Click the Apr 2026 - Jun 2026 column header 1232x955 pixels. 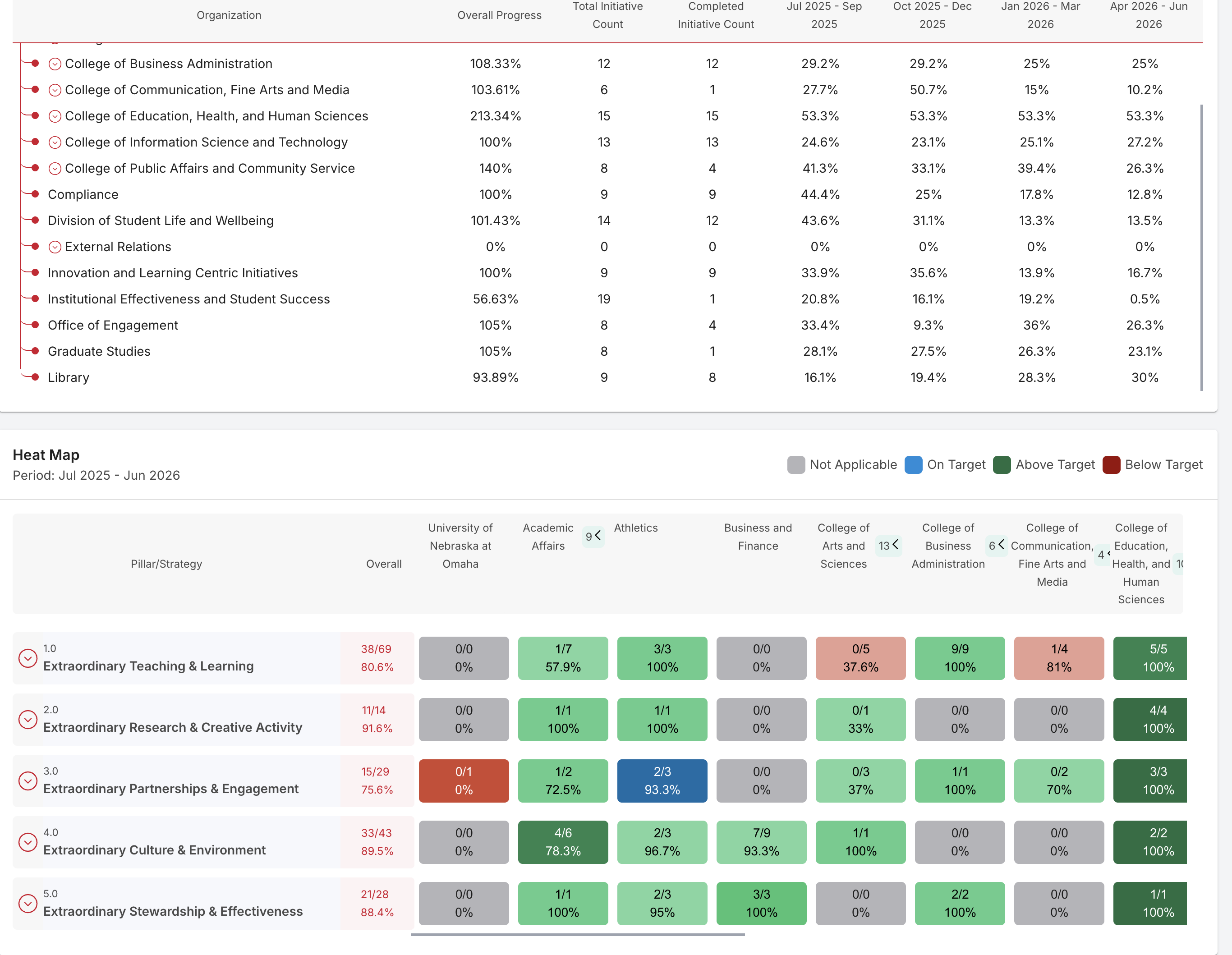pos(1149,15)
